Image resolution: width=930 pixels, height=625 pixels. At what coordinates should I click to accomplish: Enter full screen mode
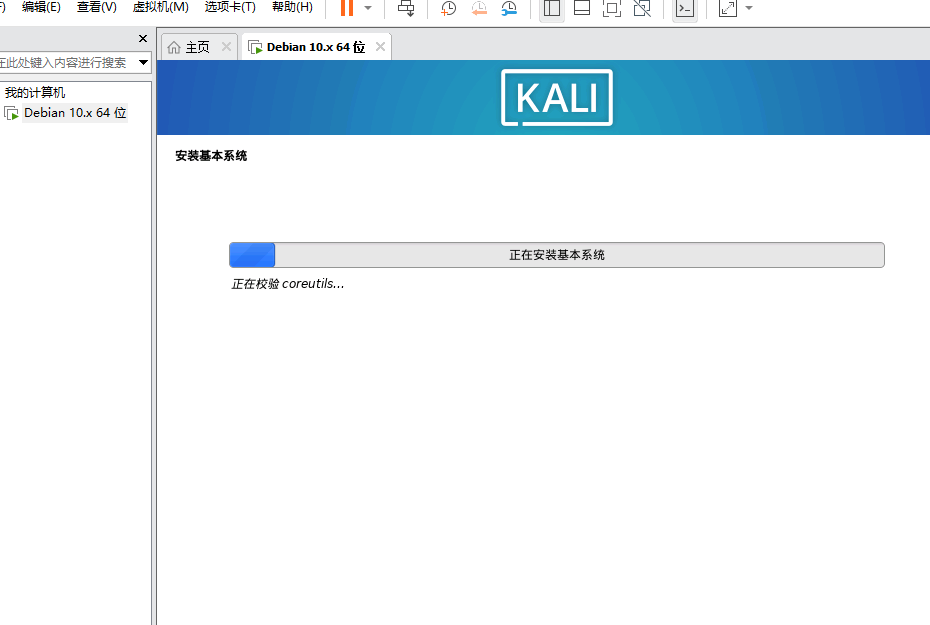tap(611, 8)
